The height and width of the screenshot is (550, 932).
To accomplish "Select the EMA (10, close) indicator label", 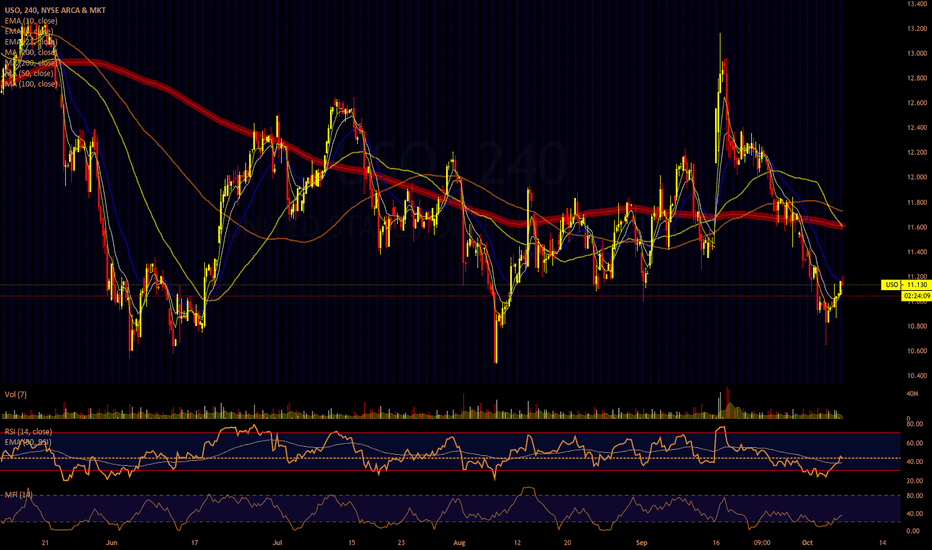I will (x=31, y=21).
